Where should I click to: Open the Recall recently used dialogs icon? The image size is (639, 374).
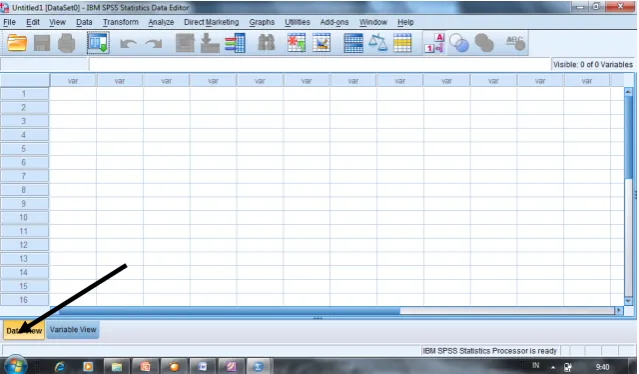point(98,43)
